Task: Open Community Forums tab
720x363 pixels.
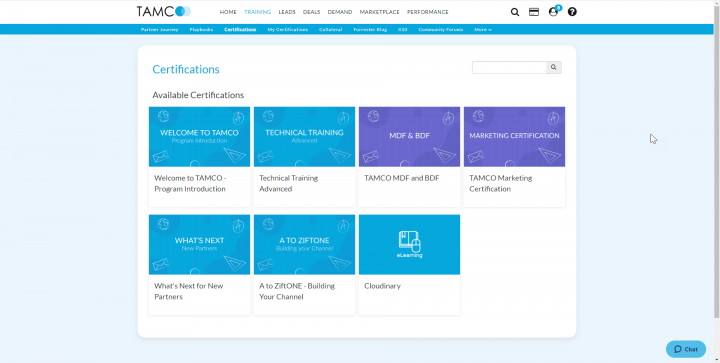Action: click(x=440, y=29)
